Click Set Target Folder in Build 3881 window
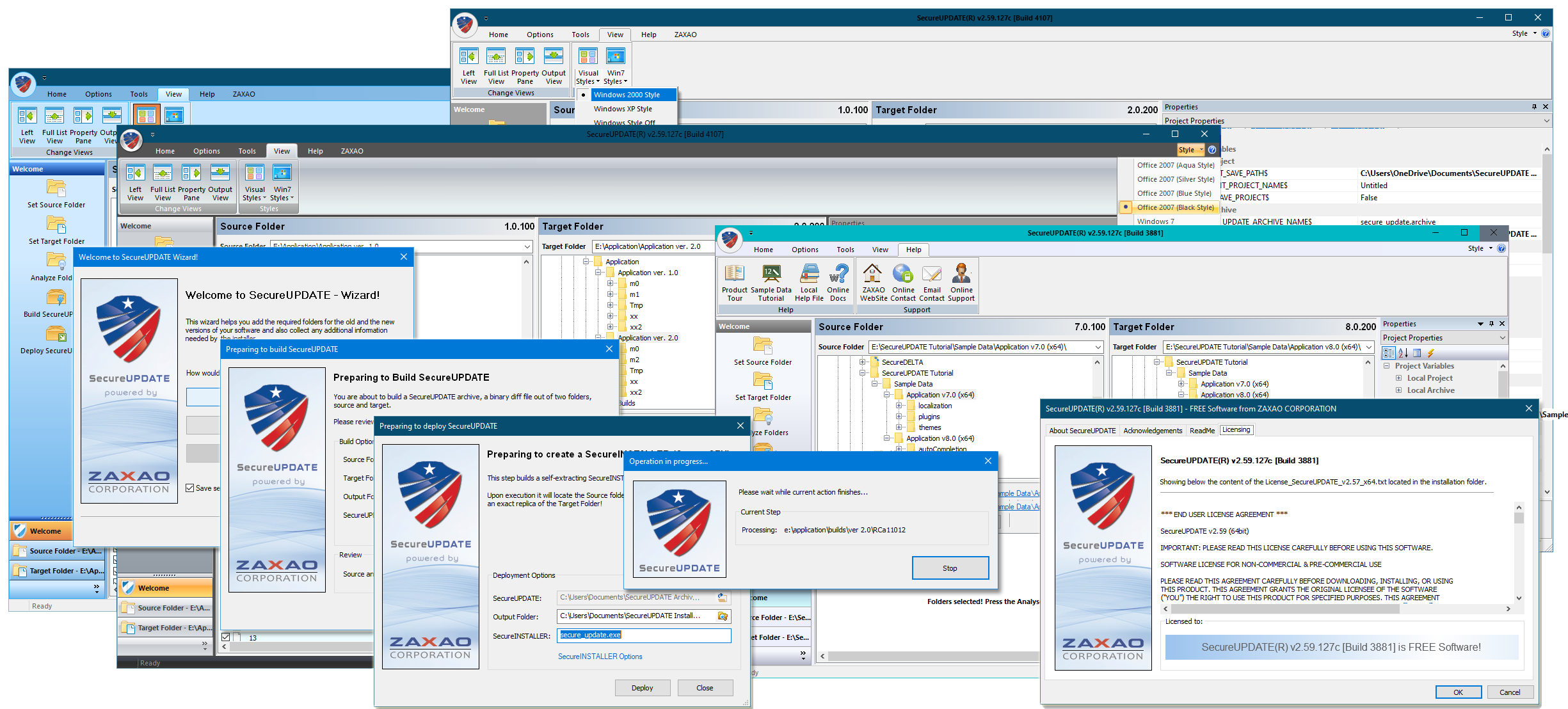 click(x=762, y=386)
